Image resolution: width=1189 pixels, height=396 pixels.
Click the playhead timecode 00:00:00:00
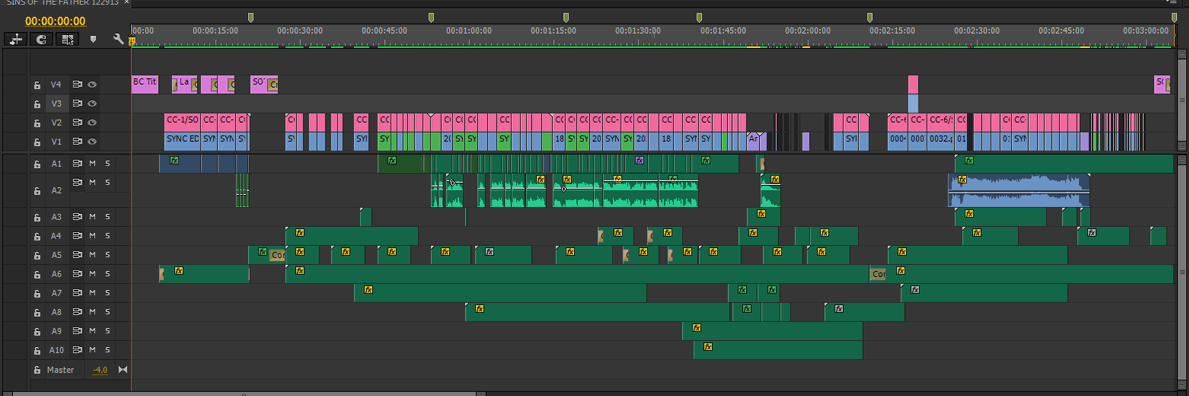tap(55, 21)
